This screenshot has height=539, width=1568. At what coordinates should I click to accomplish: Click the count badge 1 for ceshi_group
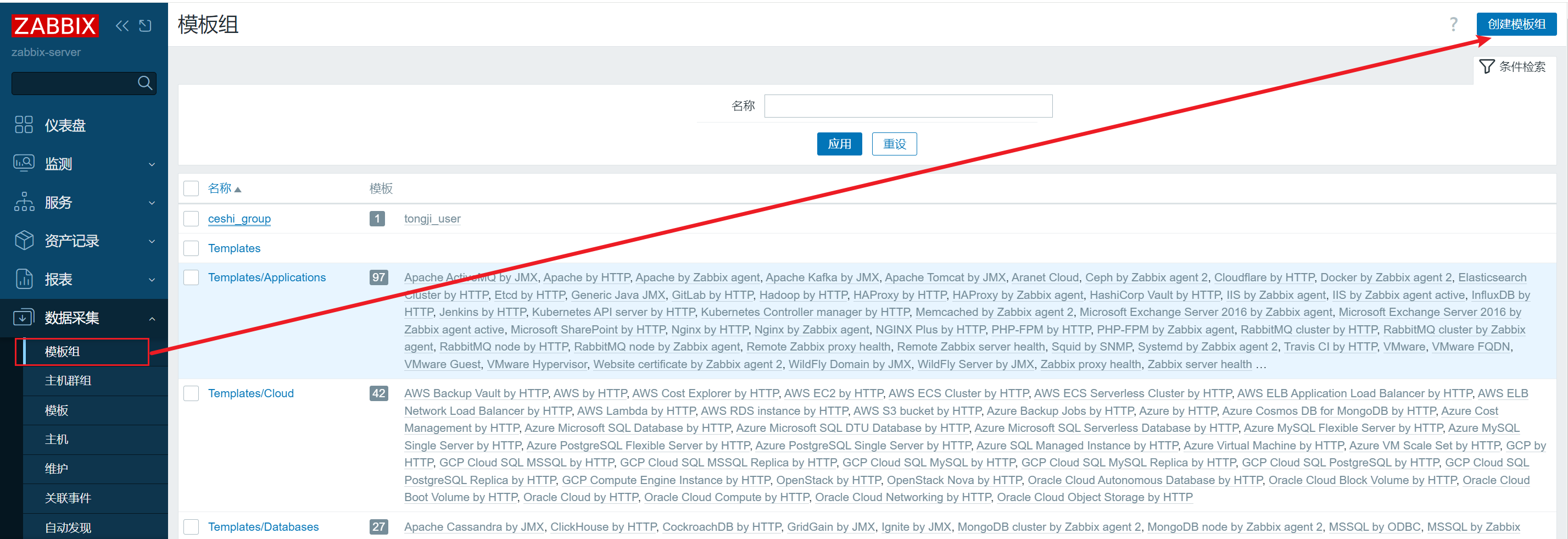pos(377,219)
